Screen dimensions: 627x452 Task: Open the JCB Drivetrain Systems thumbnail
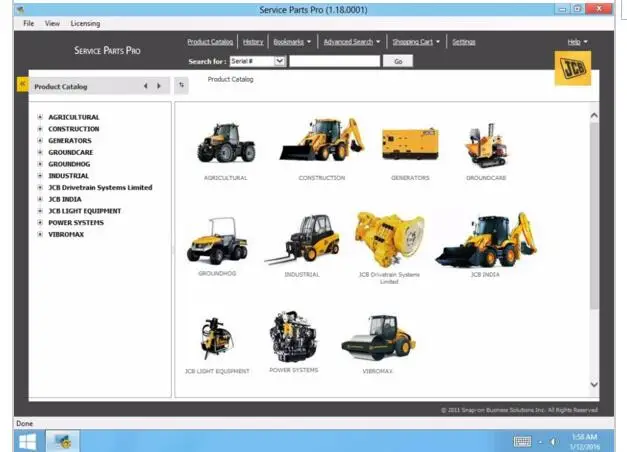(389, 240)
